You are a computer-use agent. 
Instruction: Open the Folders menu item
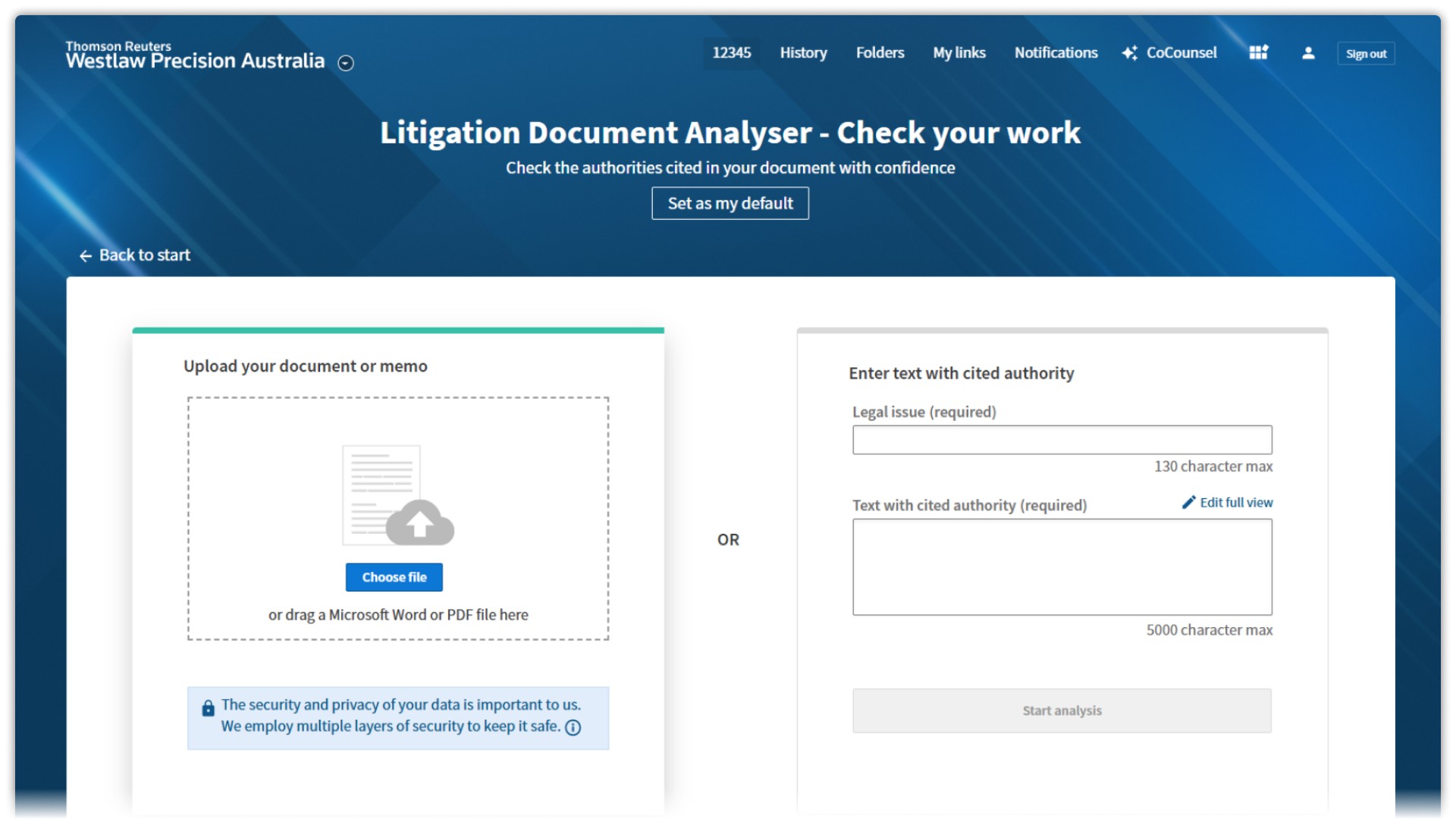tap(880, 53)
